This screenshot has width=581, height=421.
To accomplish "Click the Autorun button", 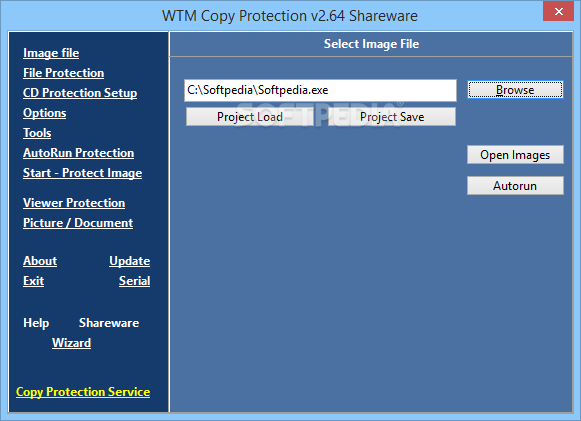I will click(x=515, y=186).
